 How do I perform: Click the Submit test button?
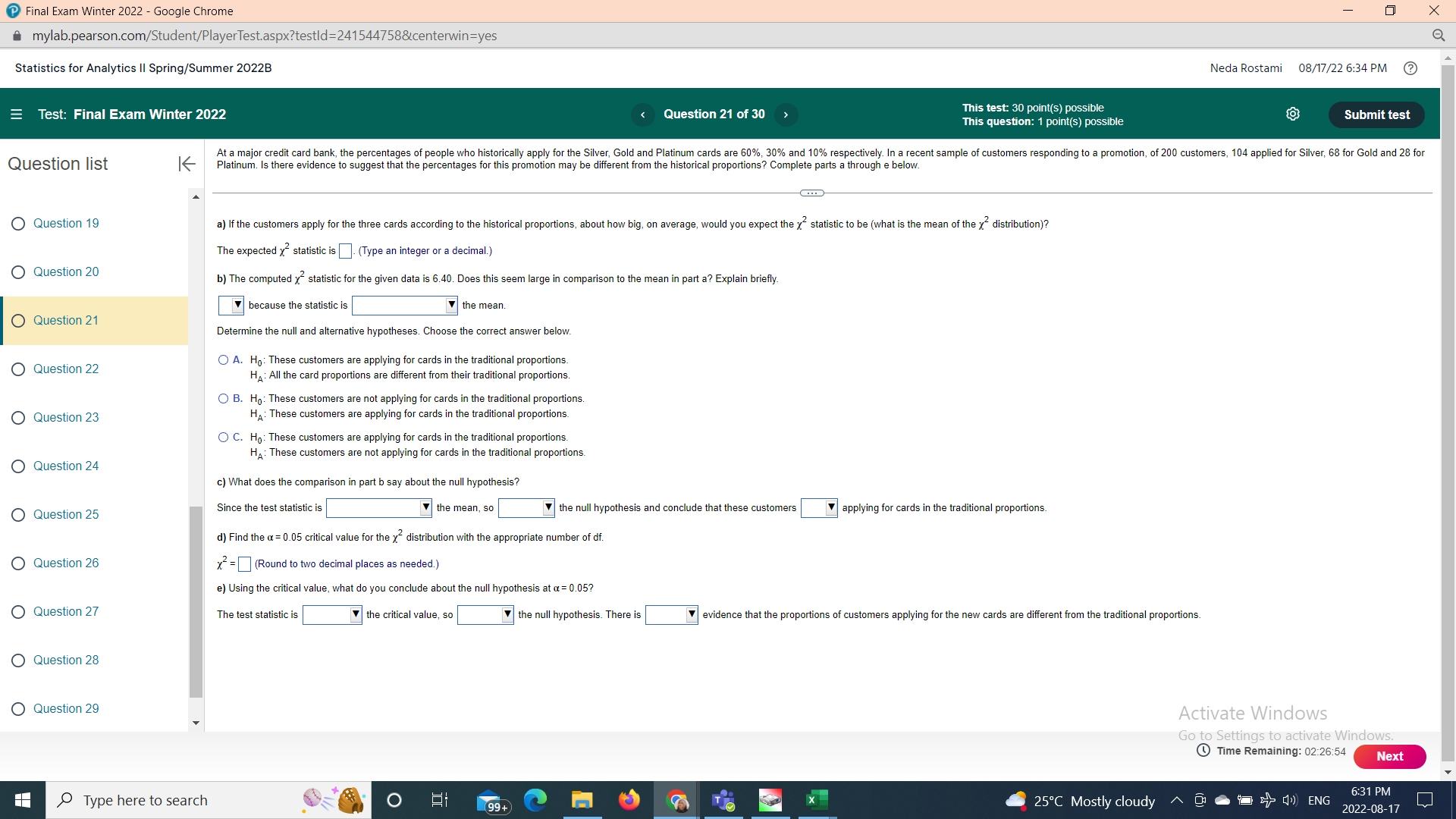click(1376, 114)
